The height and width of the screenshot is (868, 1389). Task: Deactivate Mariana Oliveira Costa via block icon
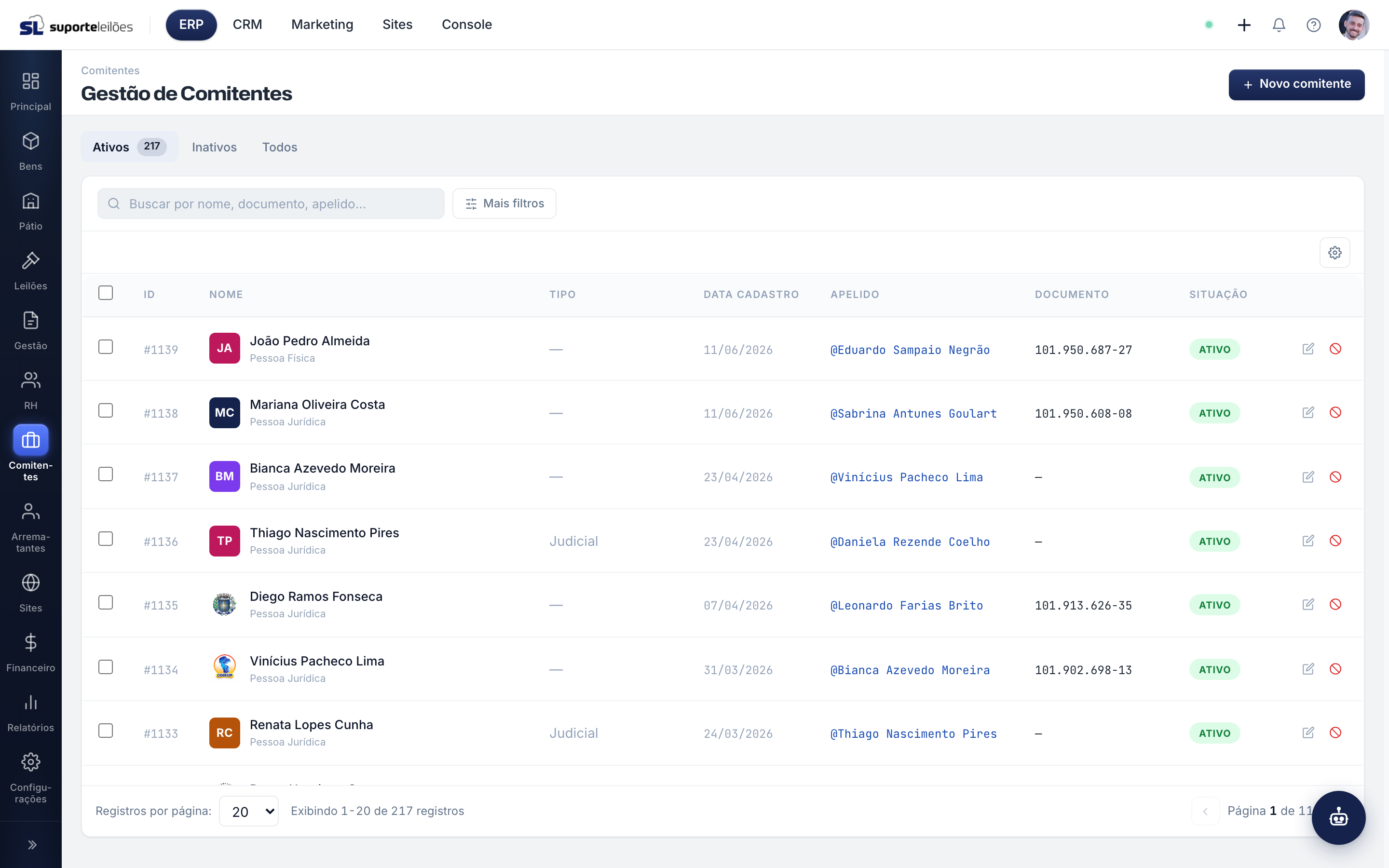[x=1335, y=412]
